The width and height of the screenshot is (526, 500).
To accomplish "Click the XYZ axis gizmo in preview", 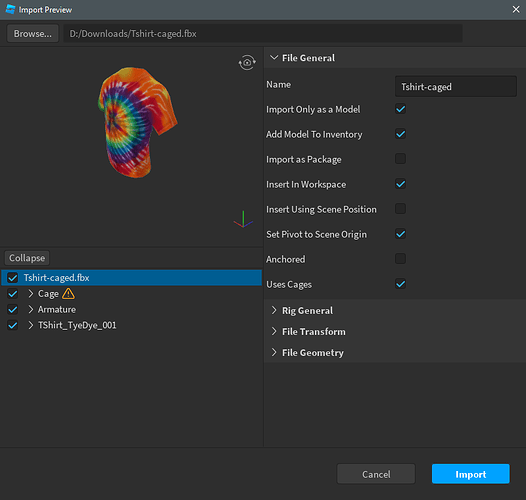I will point(243,219).
